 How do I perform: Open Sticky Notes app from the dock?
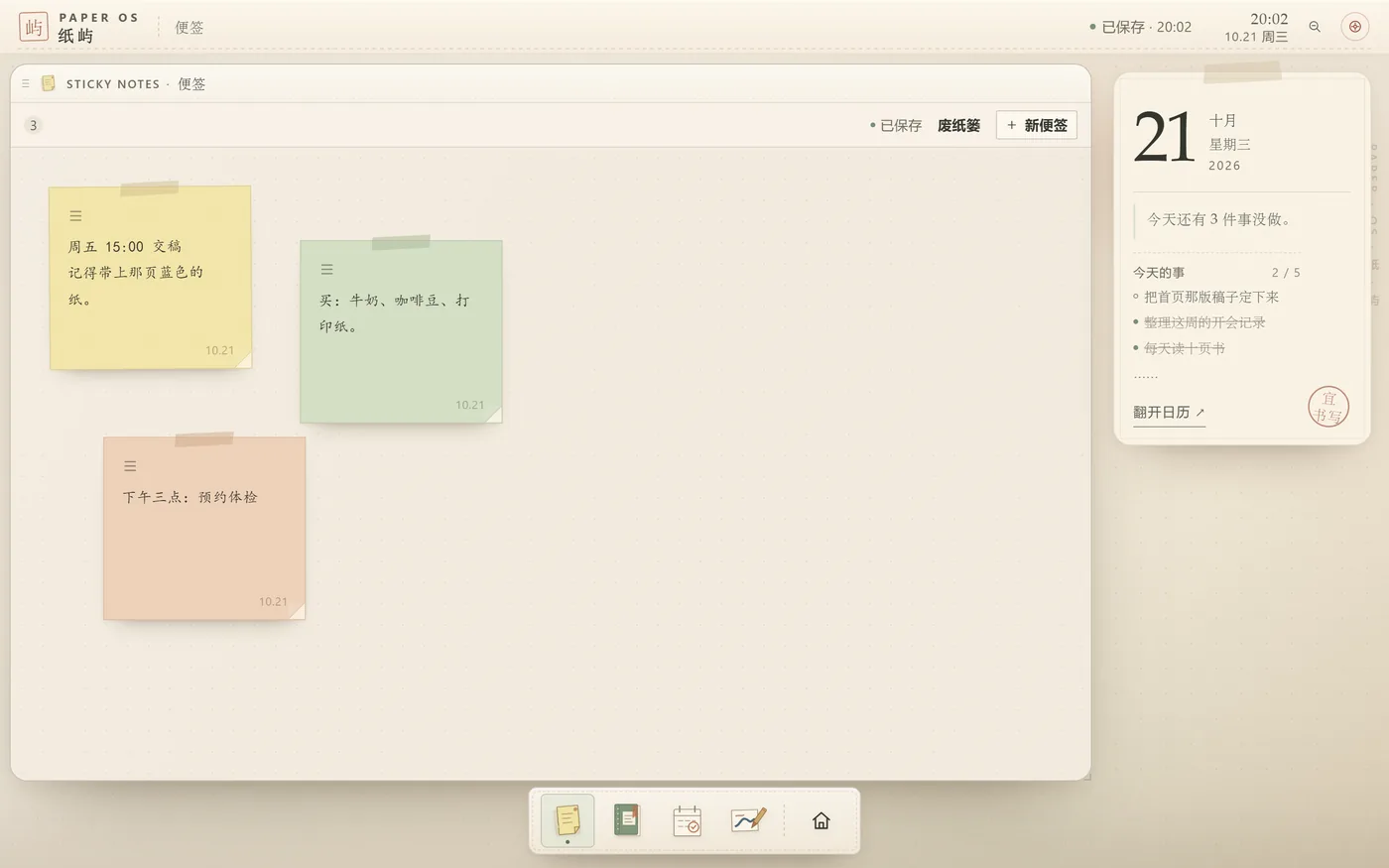(568, 820)
